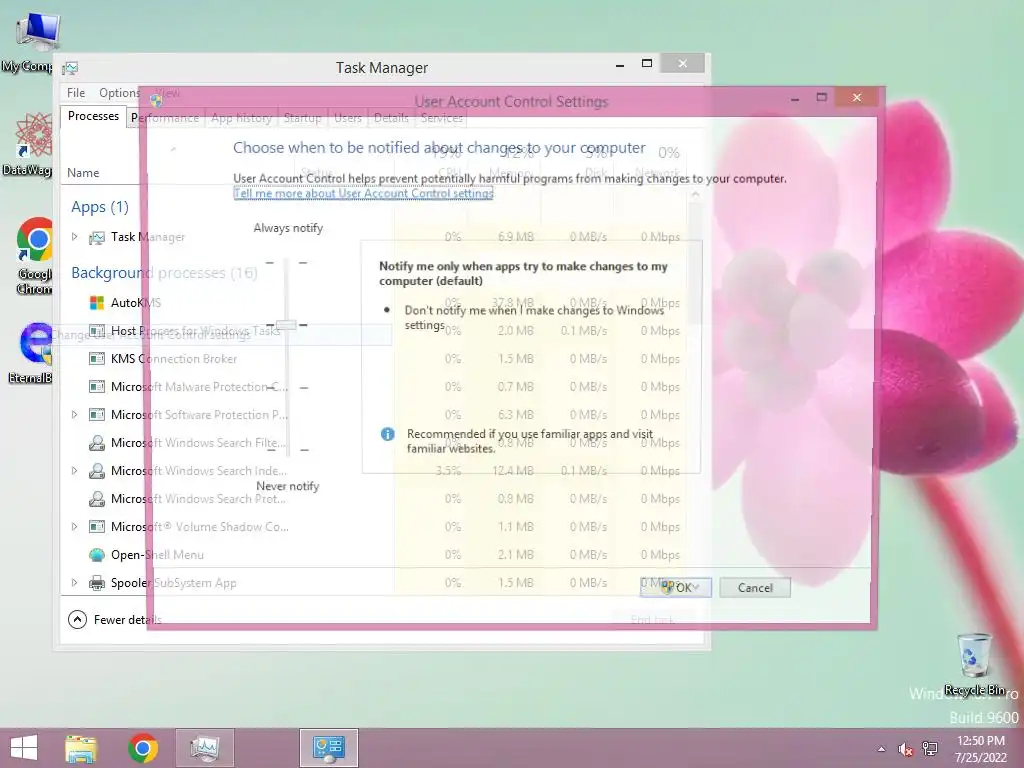This screenshot has width=1024, height=768.
Task: Expand the Spooler SubSystem App row
Action: tap(74, 583)
